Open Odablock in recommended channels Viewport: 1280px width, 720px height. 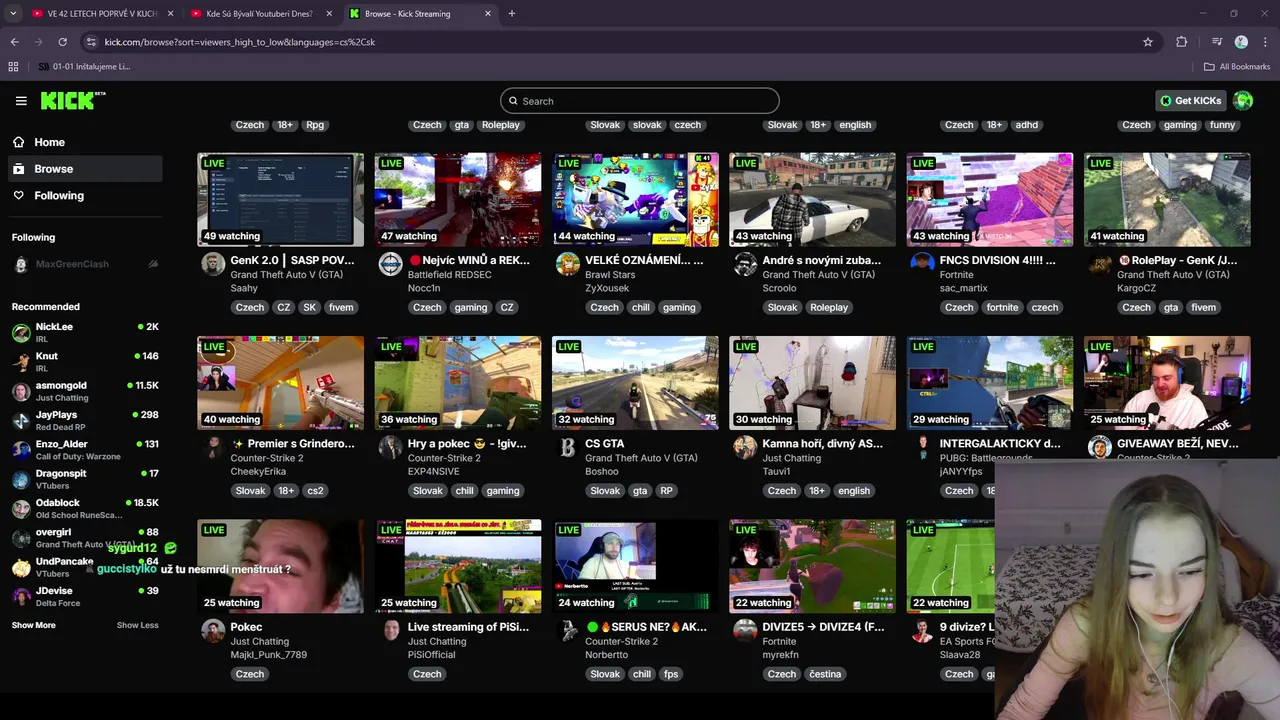pos(85,508)
